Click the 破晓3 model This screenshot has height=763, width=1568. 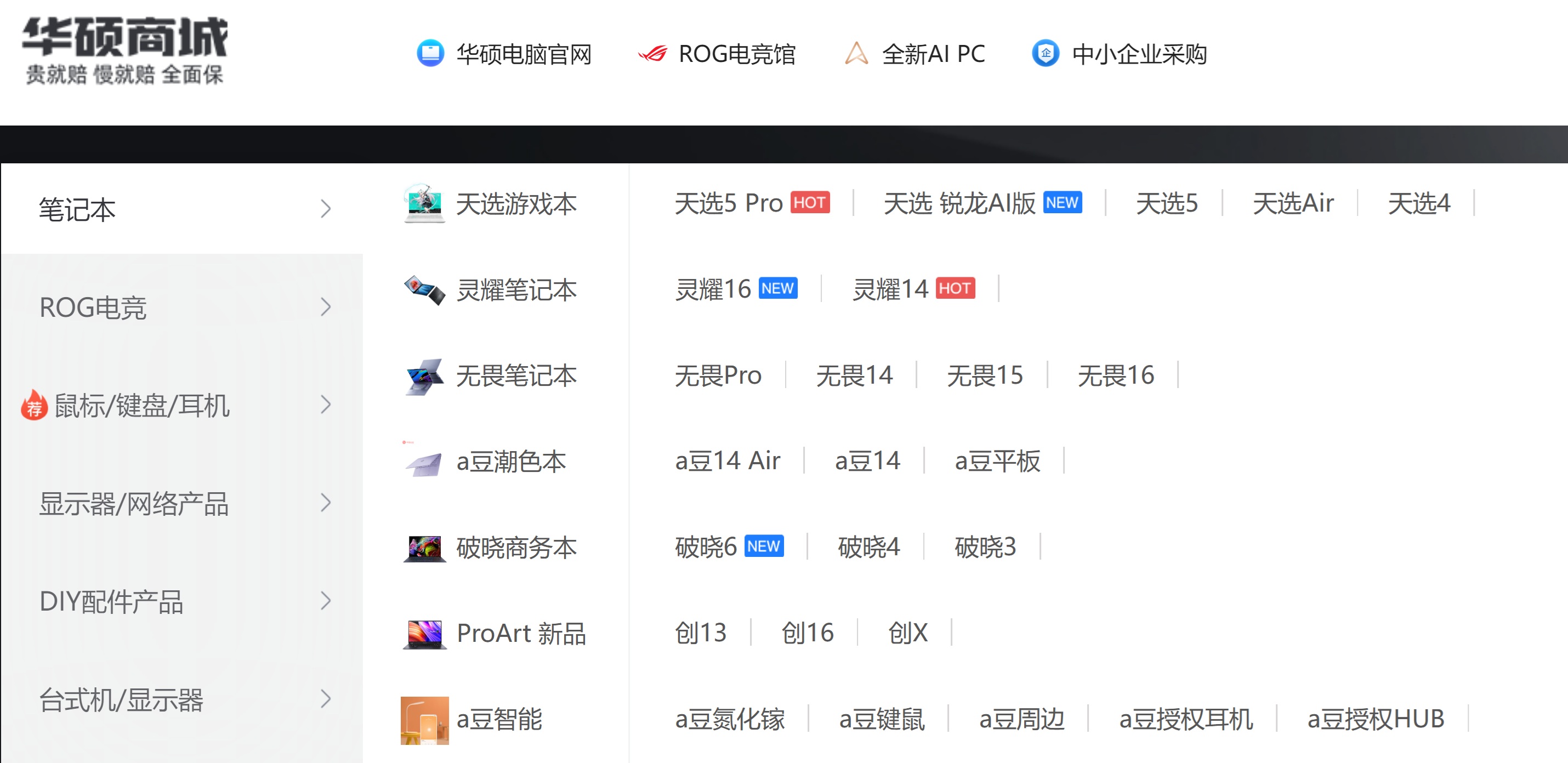coord(985,547)
